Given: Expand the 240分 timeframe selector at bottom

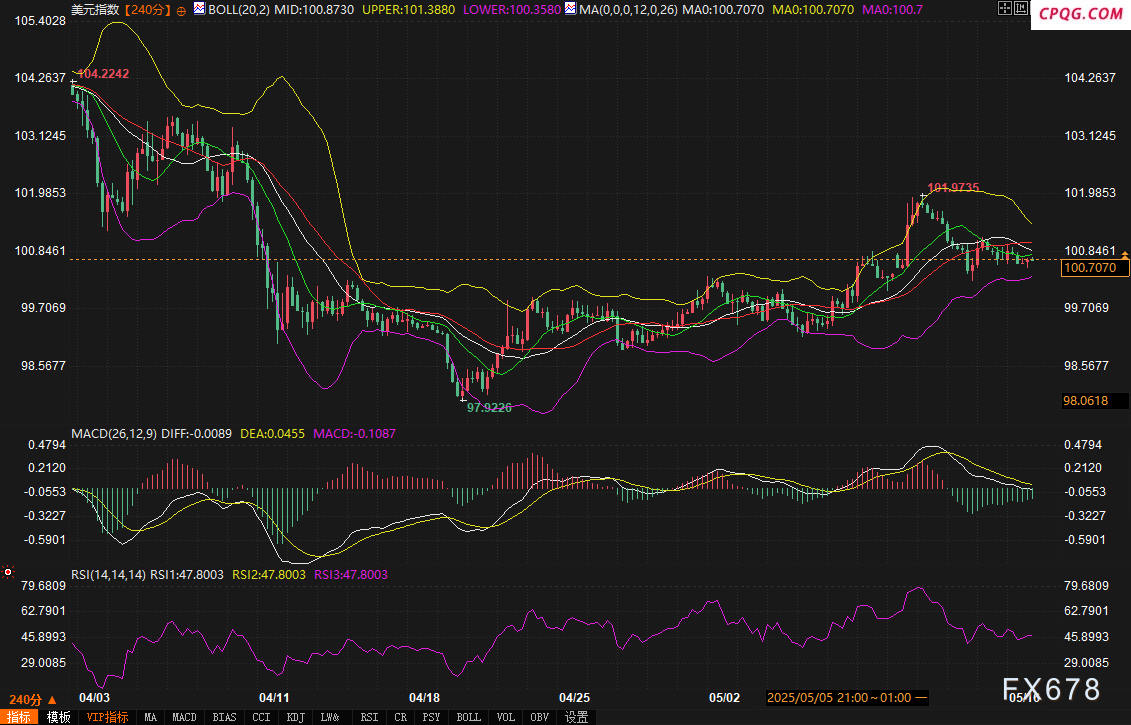Looking at the screenshot, I should (x=32, y=700).
